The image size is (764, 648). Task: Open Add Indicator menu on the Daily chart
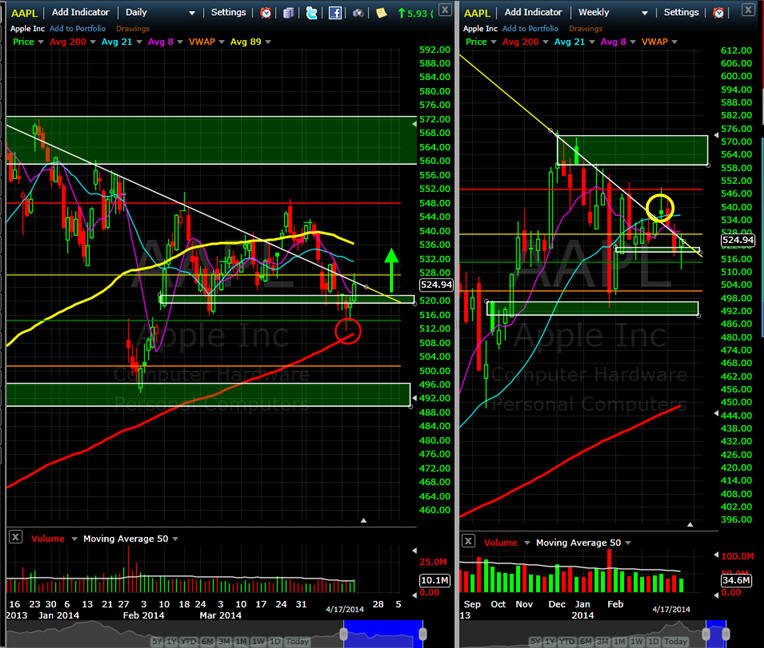(80, 12)
